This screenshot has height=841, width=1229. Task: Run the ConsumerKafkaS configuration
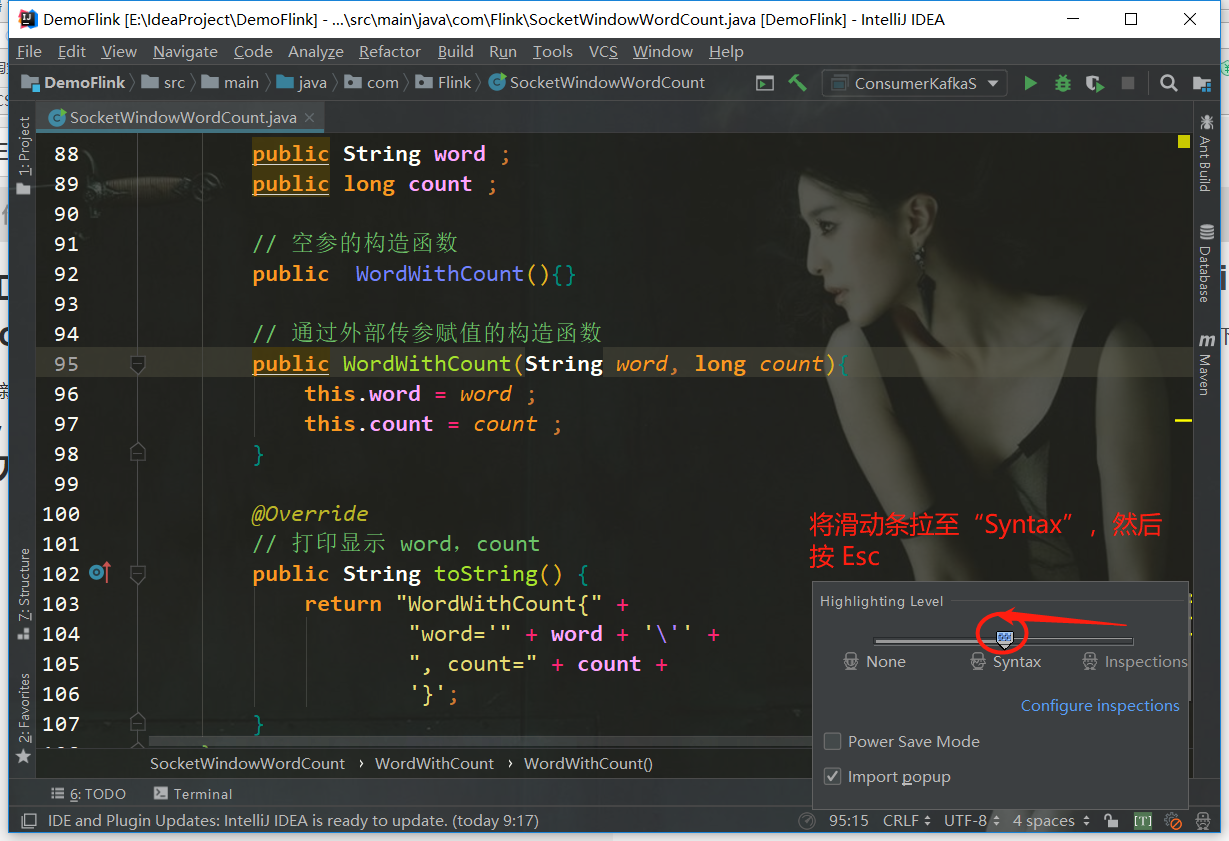pyautogui.click(x=1031, y=82)
